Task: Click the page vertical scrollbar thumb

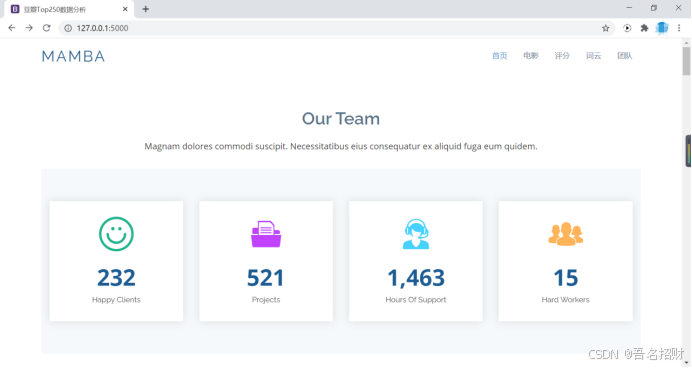Action: [x=686, y=61]
